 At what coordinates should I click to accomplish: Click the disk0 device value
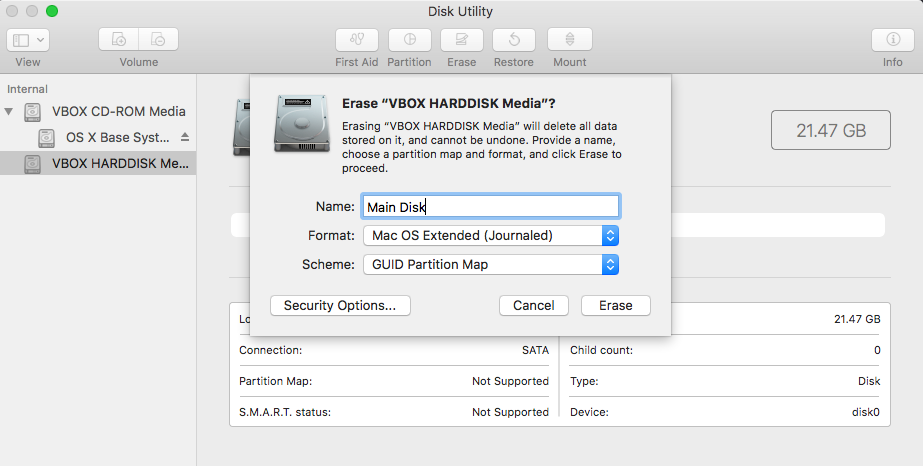[x=866, y=412]
